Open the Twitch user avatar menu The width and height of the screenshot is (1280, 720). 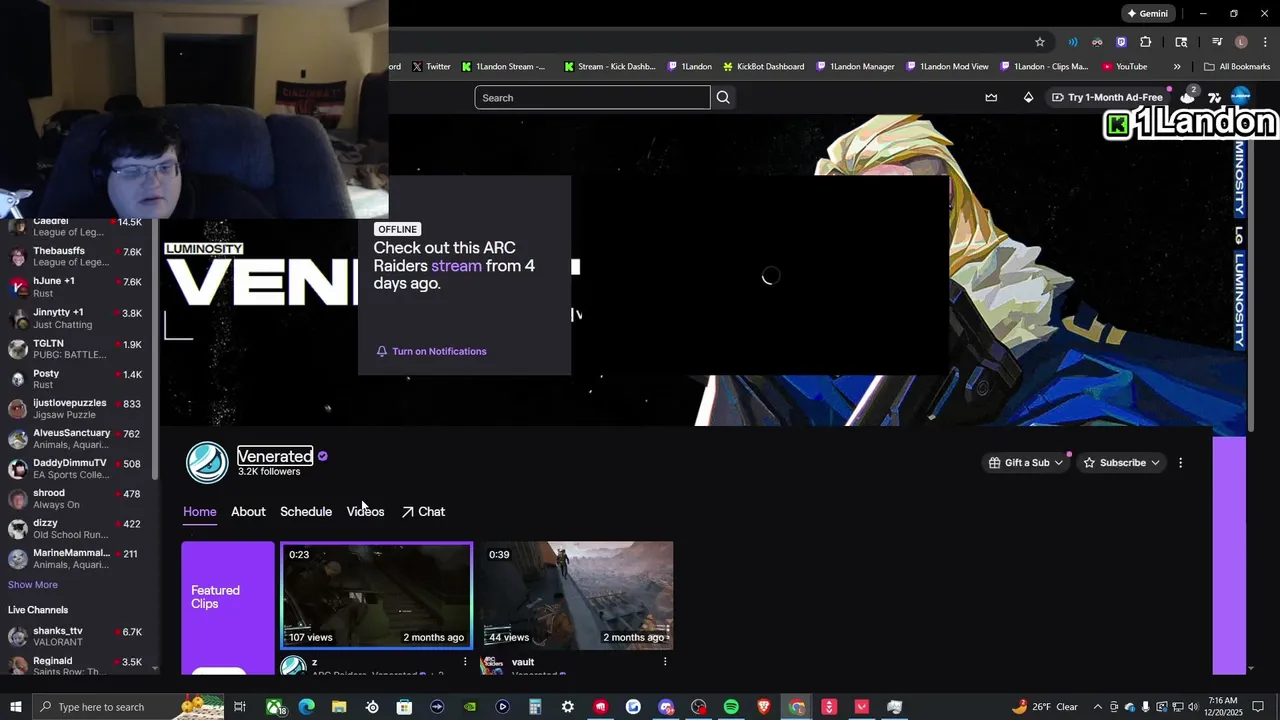tap(1241, 96)
